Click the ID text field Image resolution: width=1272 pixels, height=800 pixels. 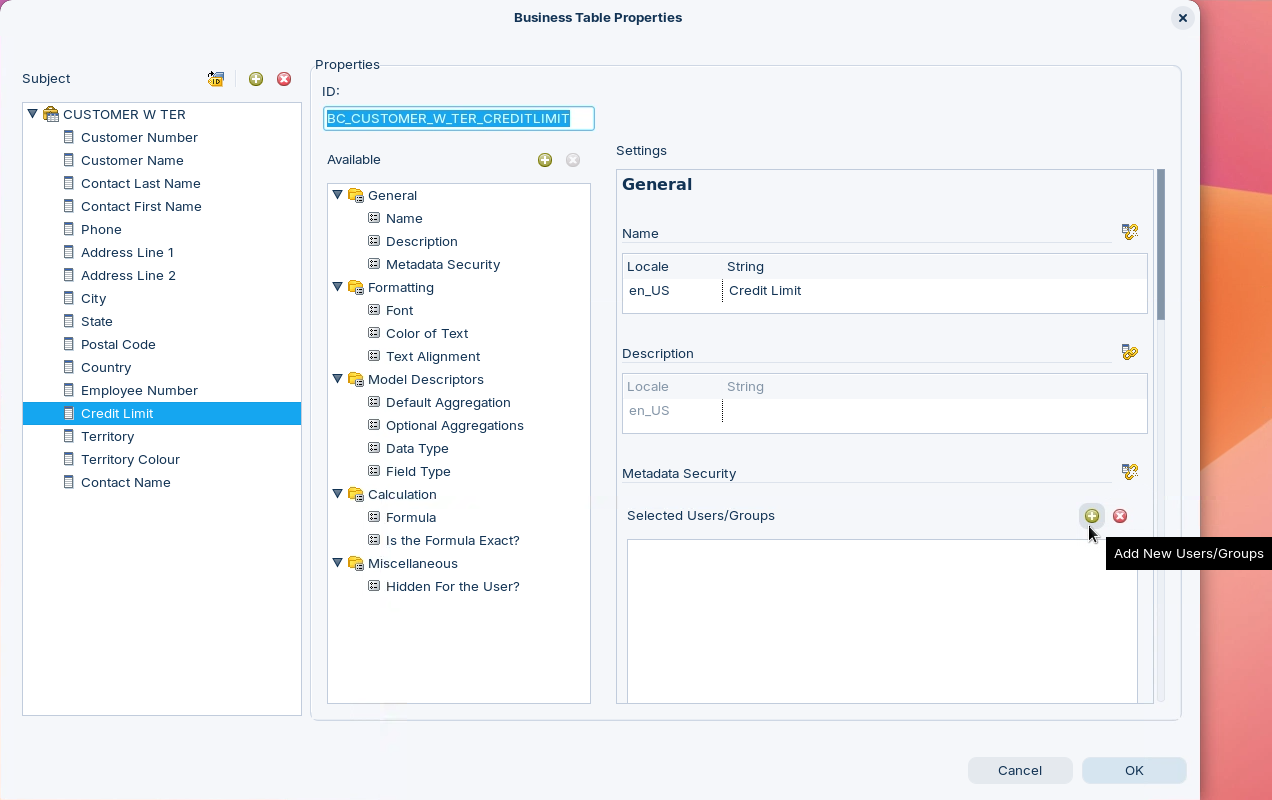pos(458,118)
